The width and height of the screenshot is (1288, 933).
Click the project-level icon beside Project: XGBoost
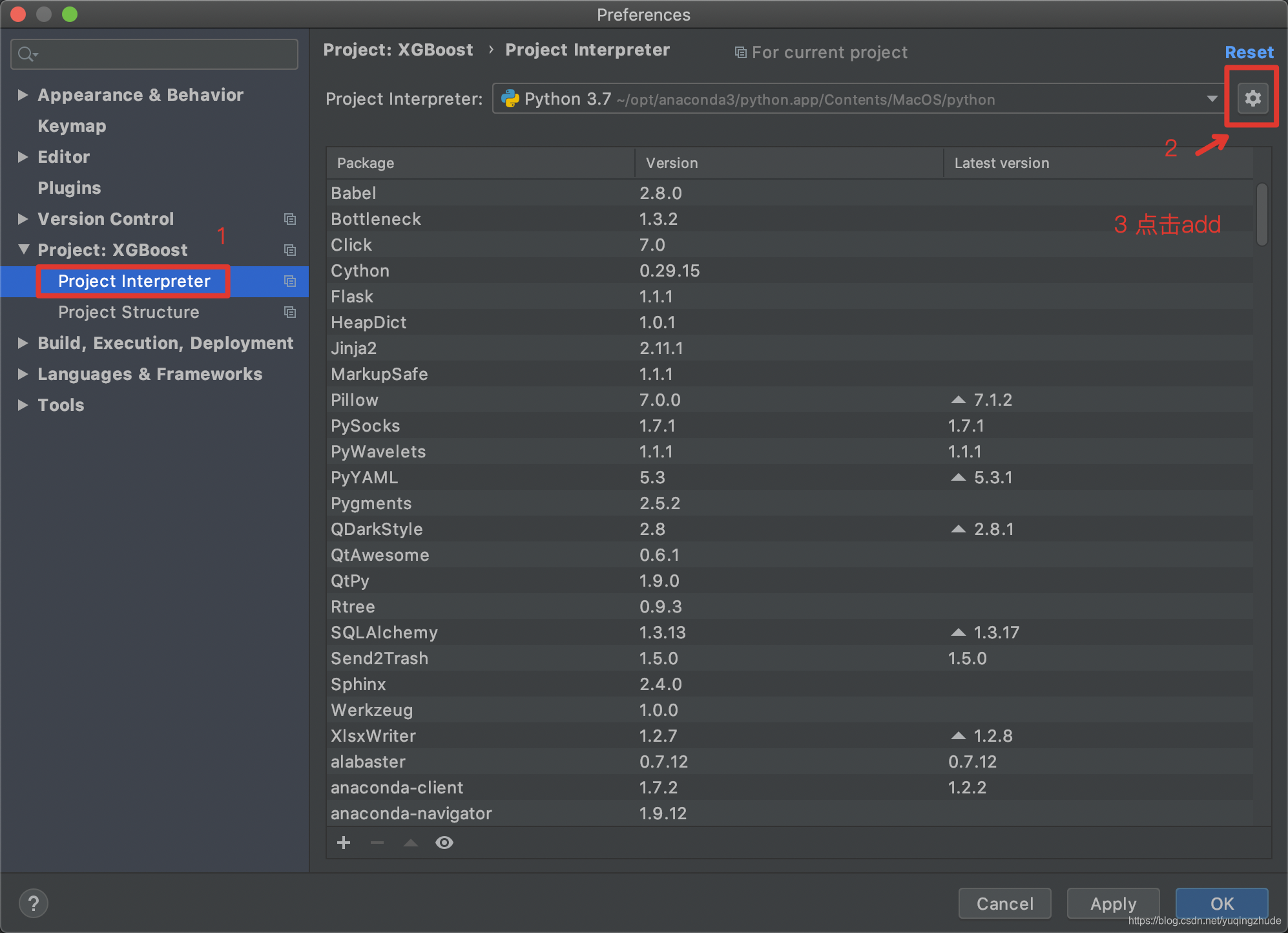290,250
